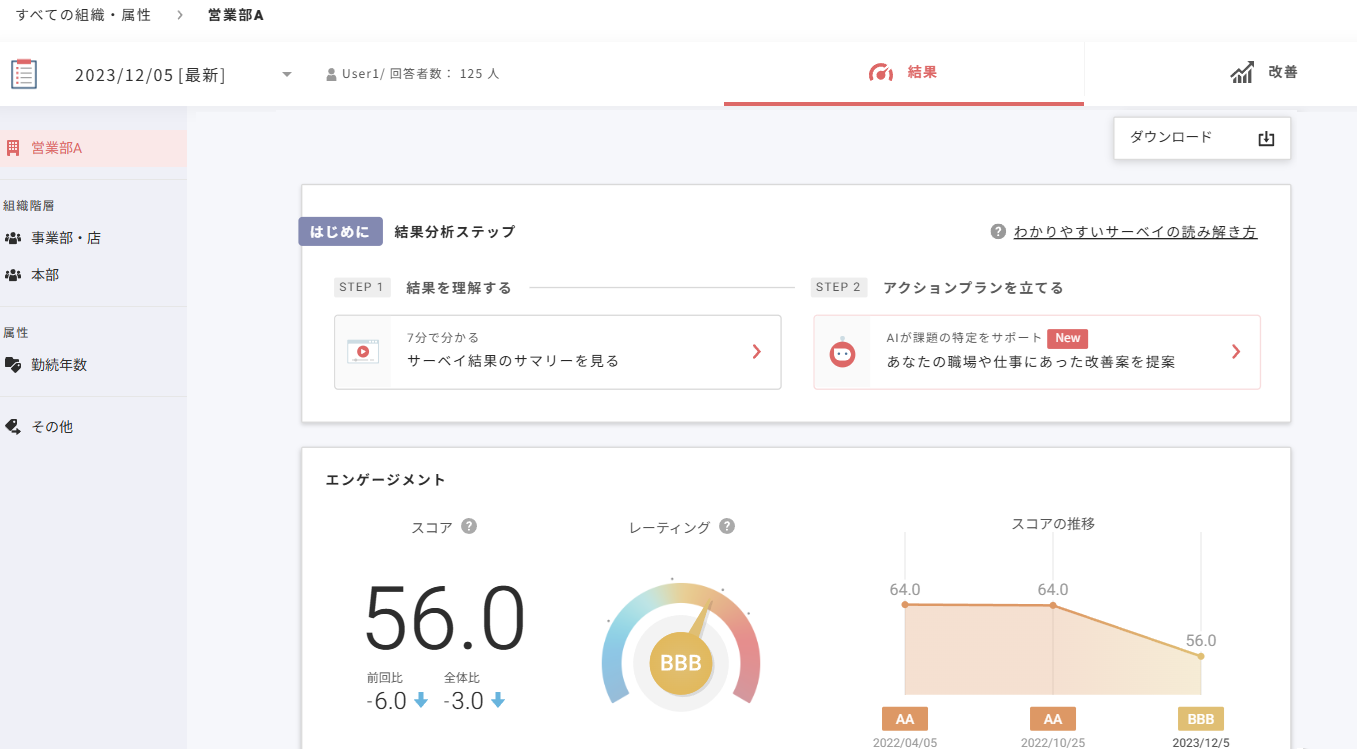
Task: Open the survey date dropdown arrow
Action: pyautogui.click(x=287, y=75)
